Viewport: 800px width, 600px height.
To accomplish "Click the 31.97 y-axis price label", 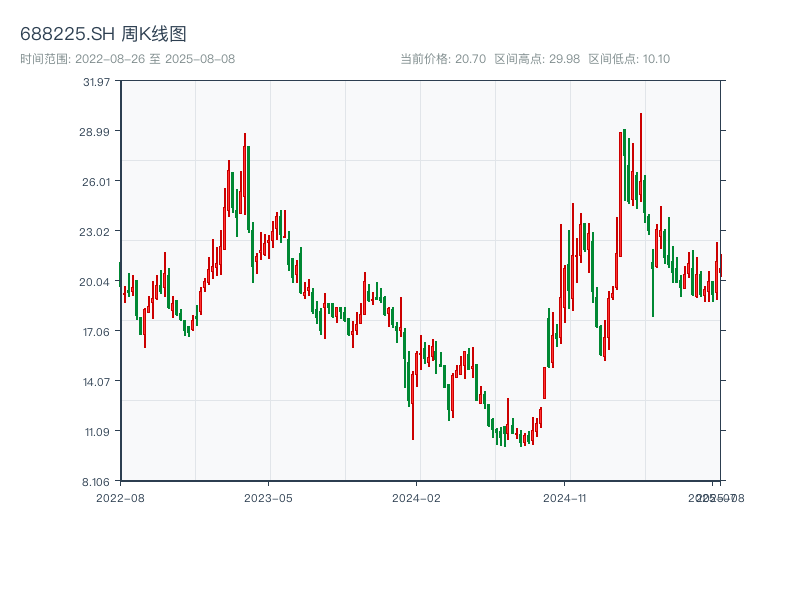I will tap(95, 81).
